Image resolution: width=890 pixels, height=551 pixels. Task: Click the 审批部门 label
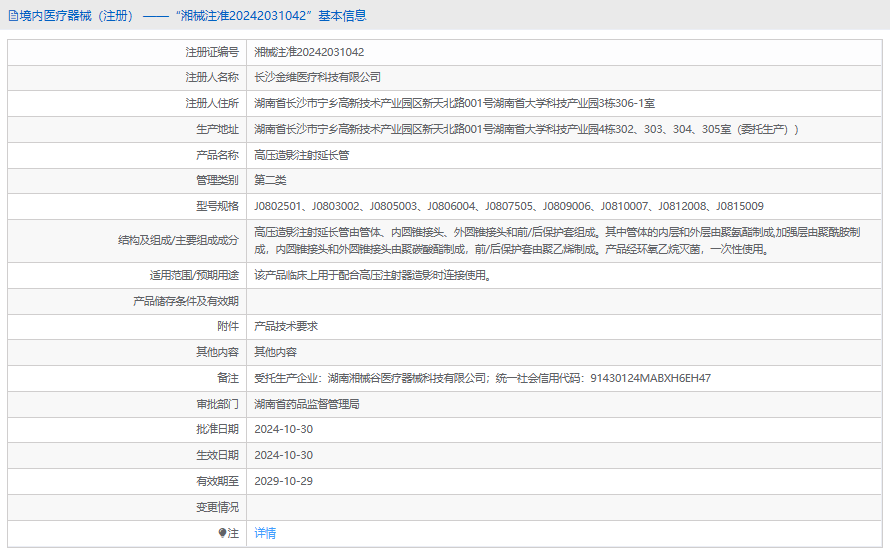tap(217, 404)
